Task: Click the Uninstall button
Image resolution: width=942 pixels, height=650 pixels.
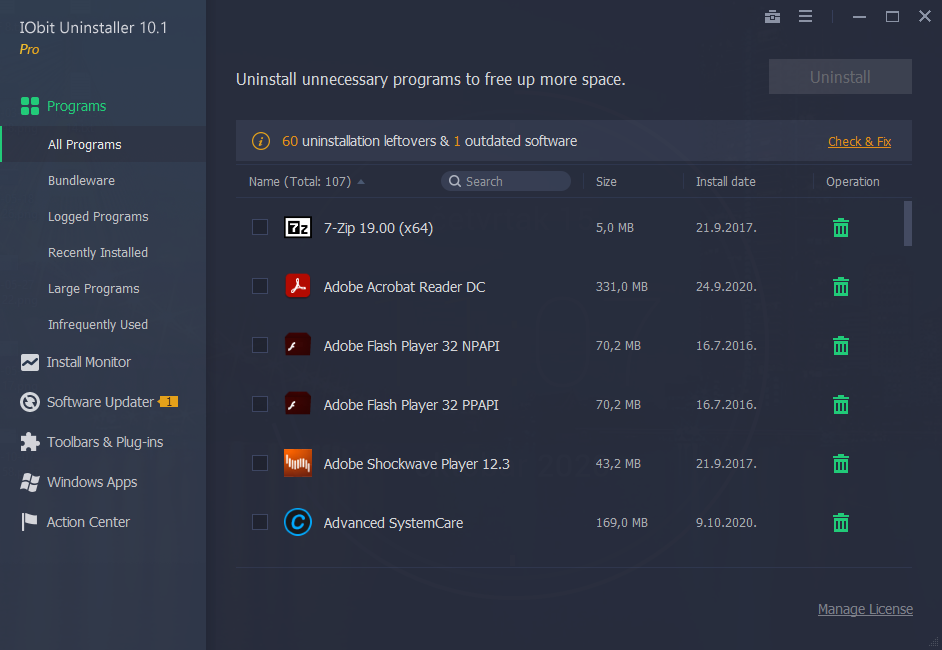Action: [x=840, y=76]
